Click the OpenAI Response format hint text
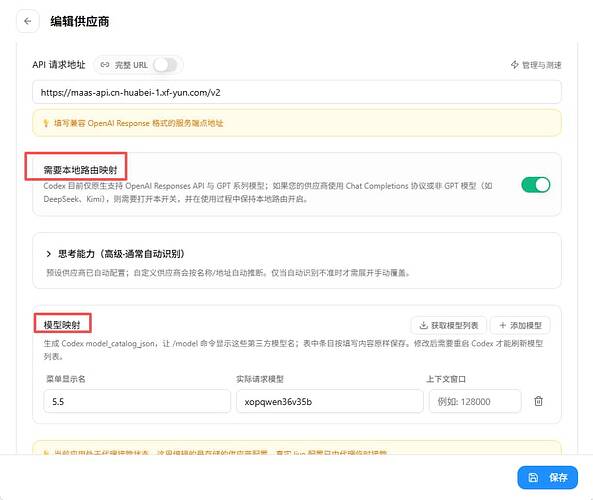The image size is (593, 500). point(138,123)
